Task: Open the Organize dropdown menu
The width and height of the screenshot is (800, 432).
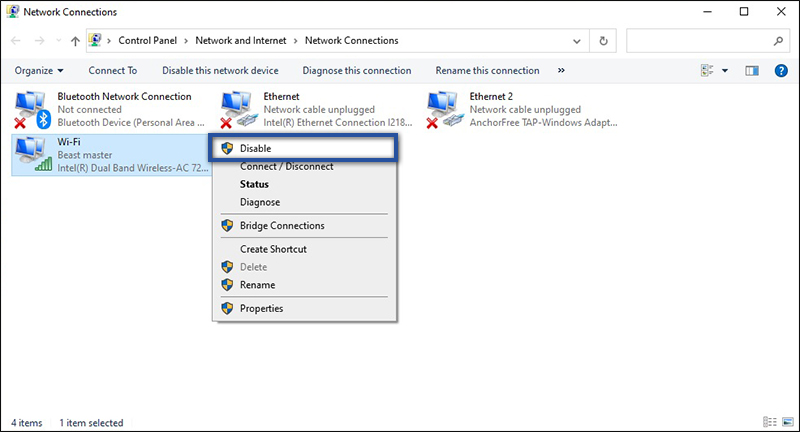Action: click(x=39, y=70)
